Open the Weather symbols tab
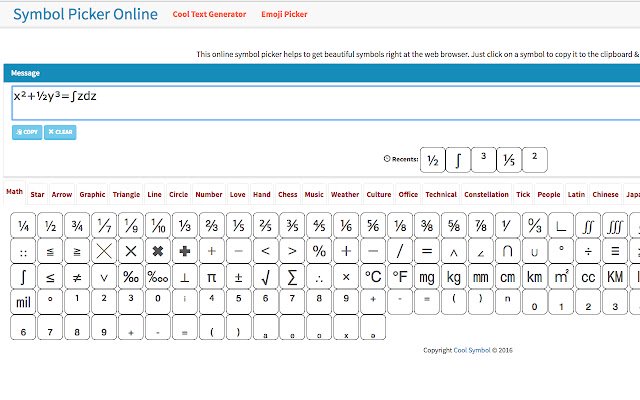Screen dimensions: 640x400 click(345, 194)
